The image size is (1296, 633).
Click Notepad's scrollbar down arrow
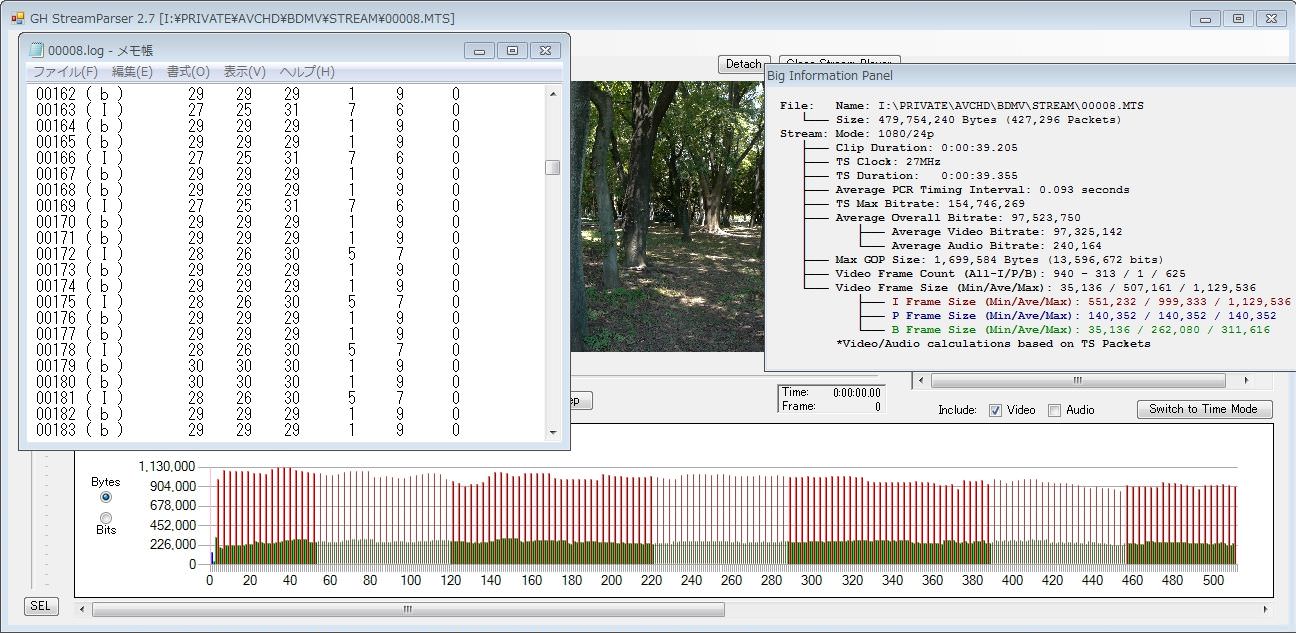[553, 432]
